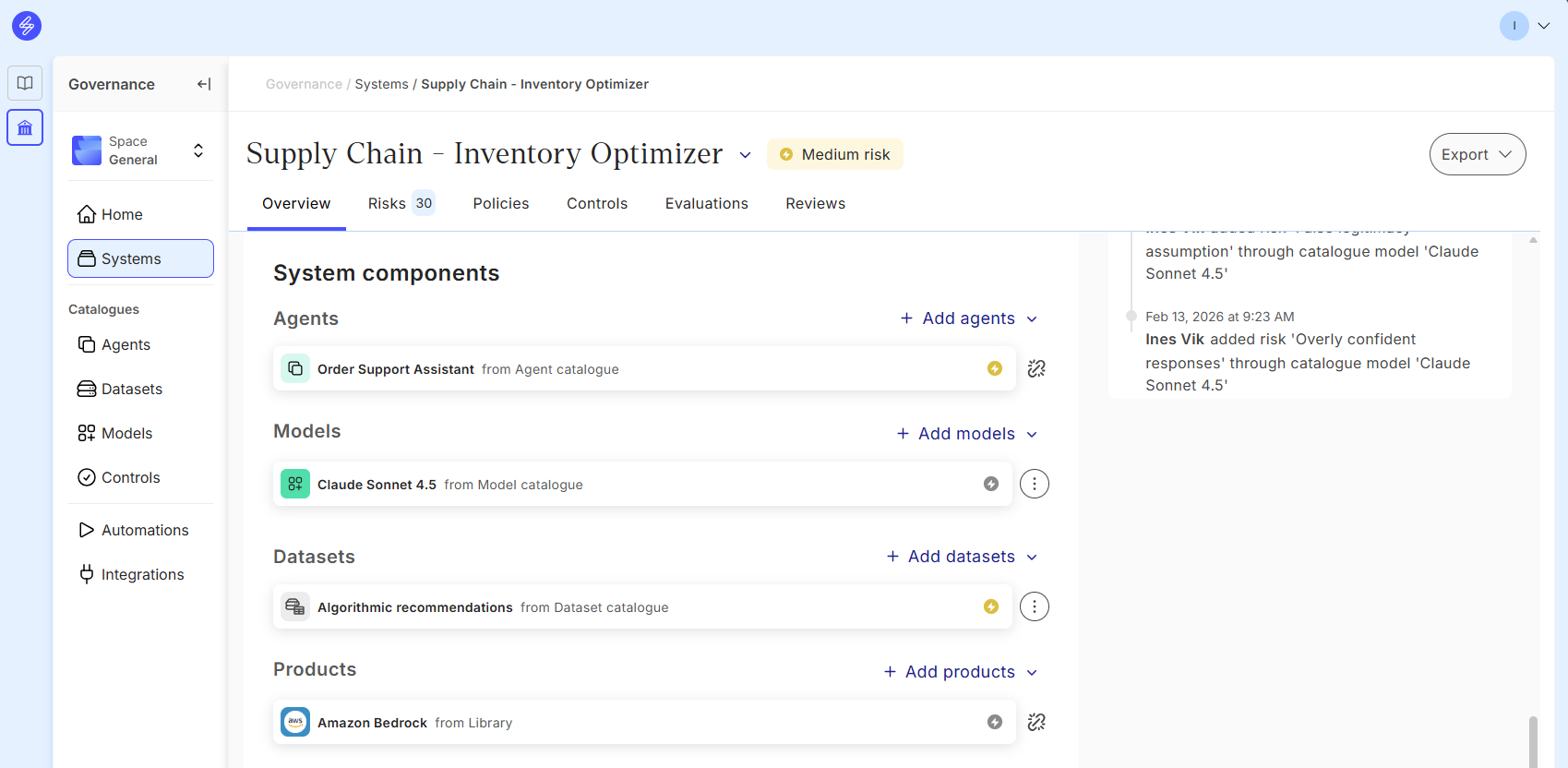Open Automations in the sidebar
The image size is (1568, 768).
click(144, 530)
